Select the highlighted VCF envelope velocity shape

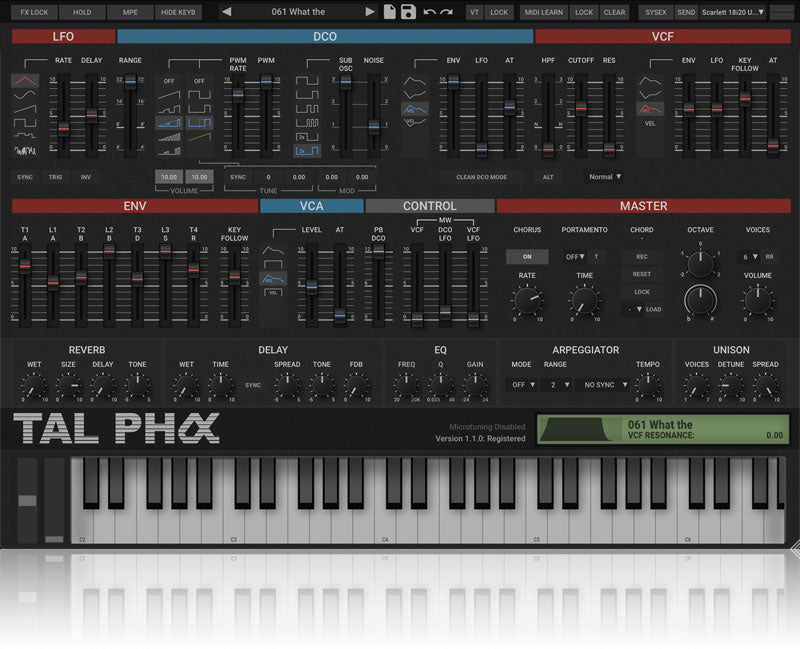(650, 109)
